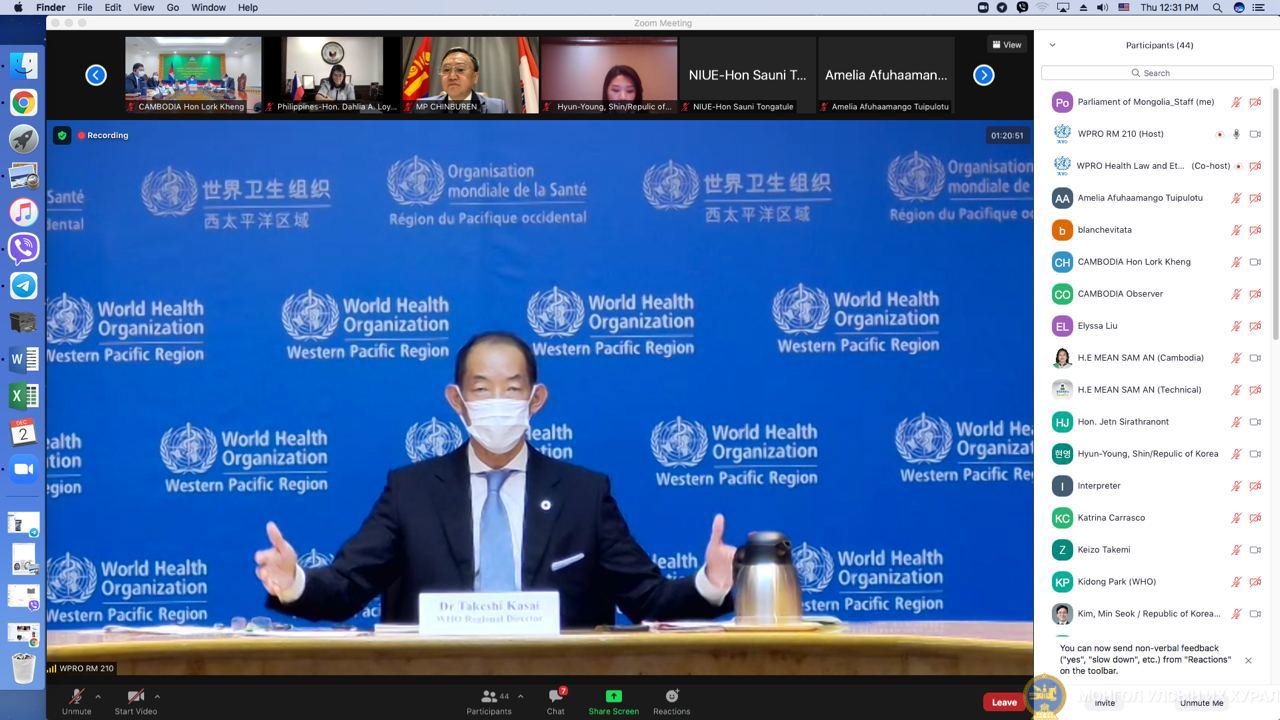Click Spotlight search in menu bar
The height and width of the screenshot is (720, 1280).
(1217, 7)
